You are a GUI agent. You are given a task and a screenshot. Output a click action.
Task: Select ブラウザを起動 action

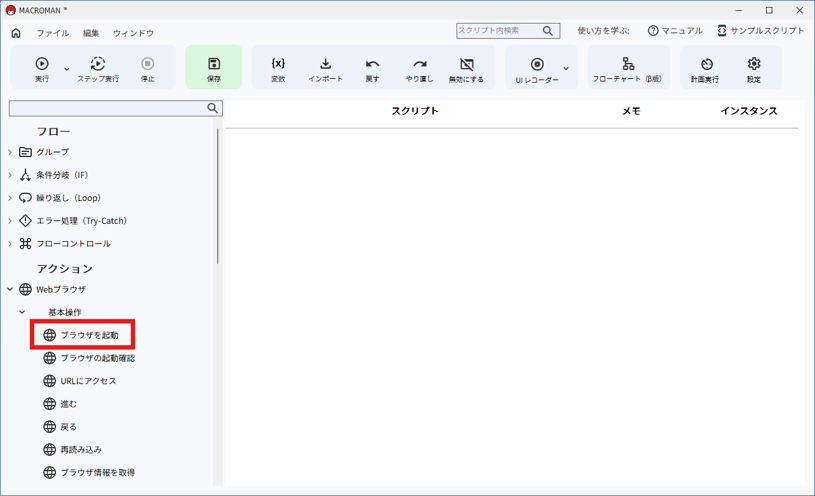(81, 335)
